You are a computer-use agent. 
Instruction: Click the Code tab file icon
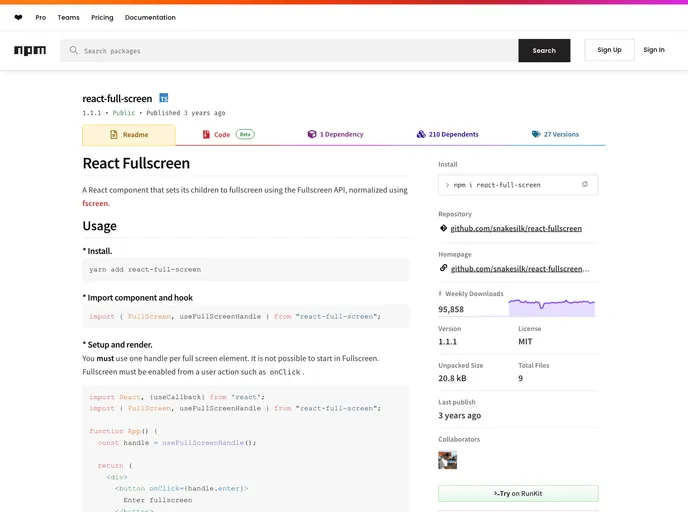[x=206, y=134]
